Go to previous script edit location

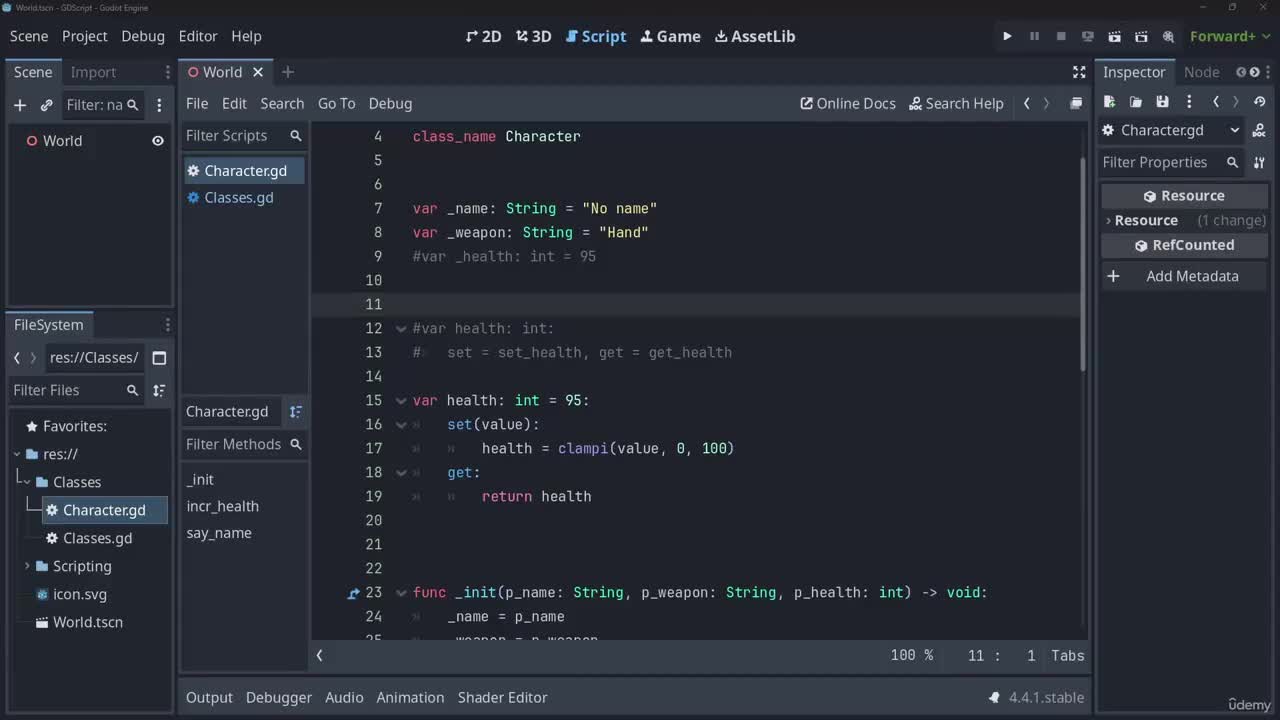click(x=1026, y=103)
